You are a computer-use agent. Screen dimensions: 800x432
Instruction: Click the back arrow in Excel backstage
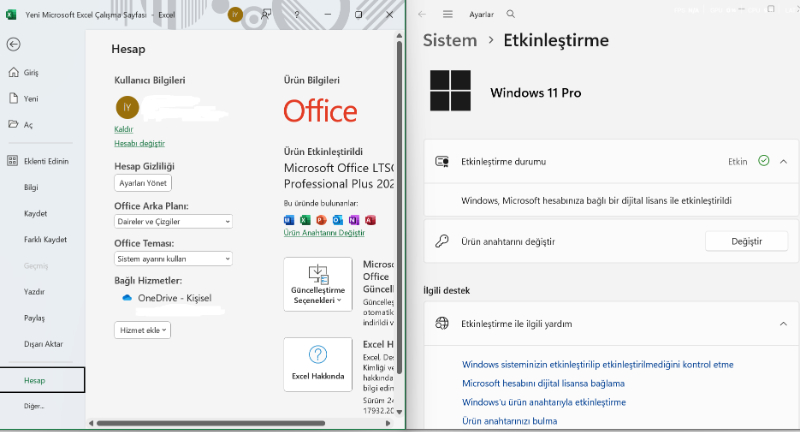pos(13,45)
